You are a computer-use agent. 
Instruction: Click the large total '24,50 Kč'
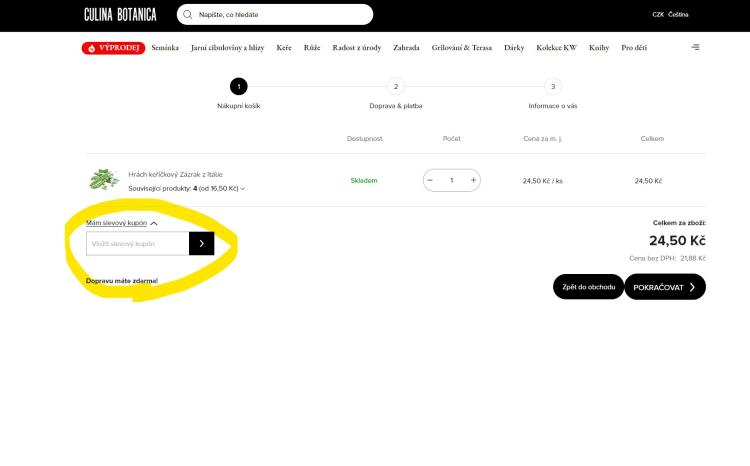click(677, 240)
